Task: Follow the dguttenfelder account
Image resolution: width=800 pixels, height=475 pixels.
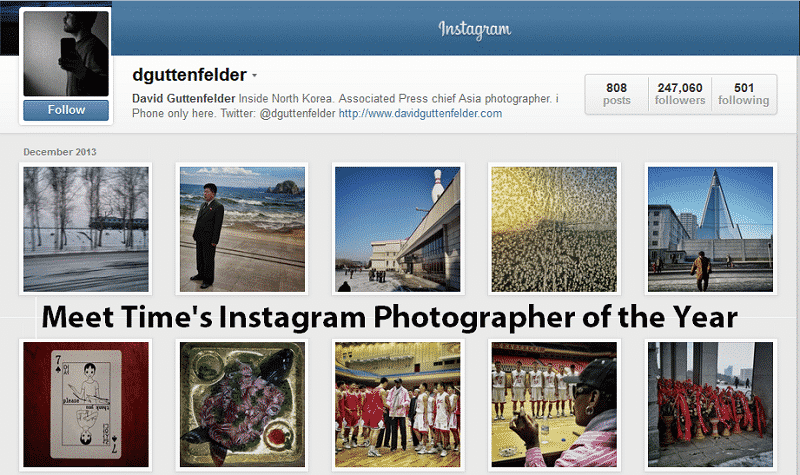Action: pyautogui.click(x=66, y=110)
